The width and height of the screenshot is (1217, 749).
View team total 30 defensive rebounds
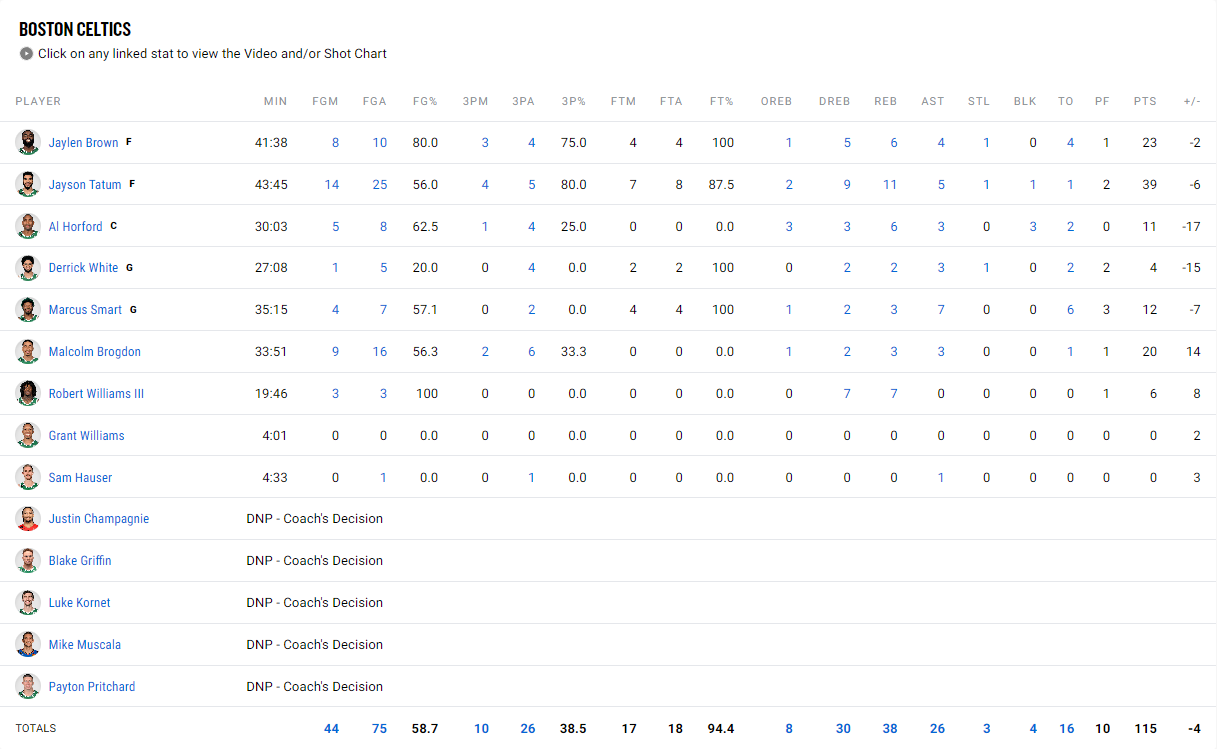click(843, 729)
